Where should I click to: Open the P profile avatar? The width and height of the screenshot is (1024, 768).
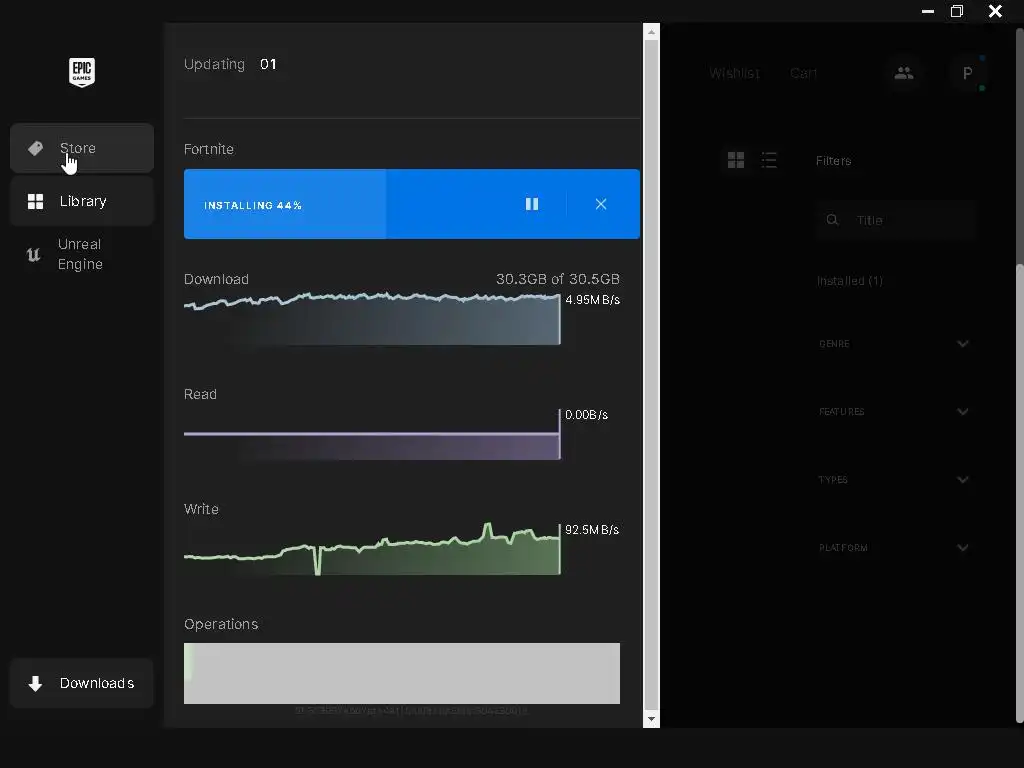point(967,73)
